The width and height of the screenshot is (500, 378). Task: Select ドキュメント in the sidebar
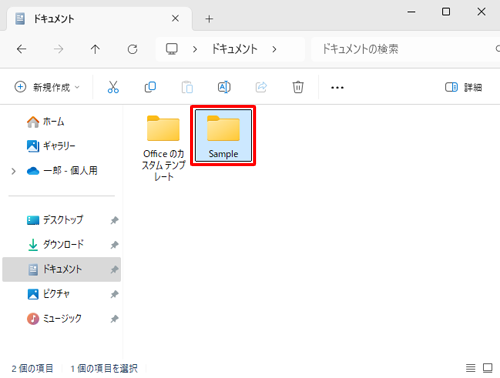click(62, 269)
